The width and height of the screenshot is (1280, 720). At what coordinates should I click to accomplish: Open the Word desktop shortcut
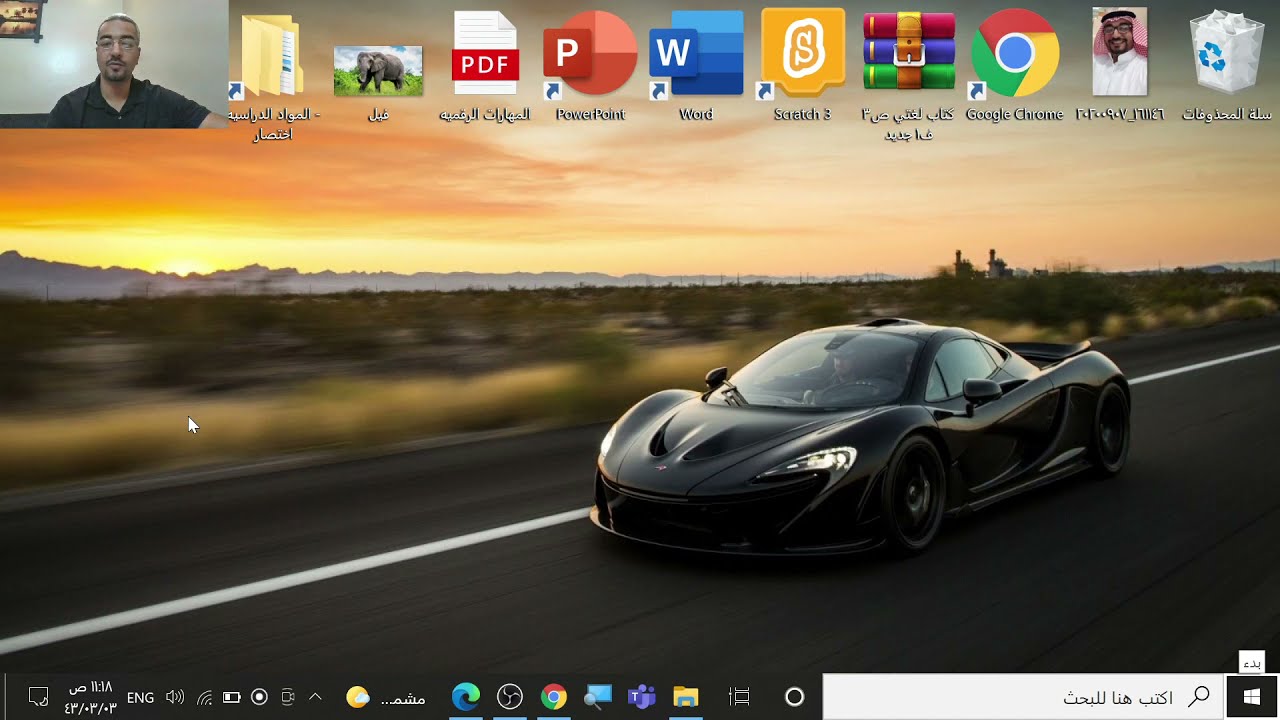(696, 65)
